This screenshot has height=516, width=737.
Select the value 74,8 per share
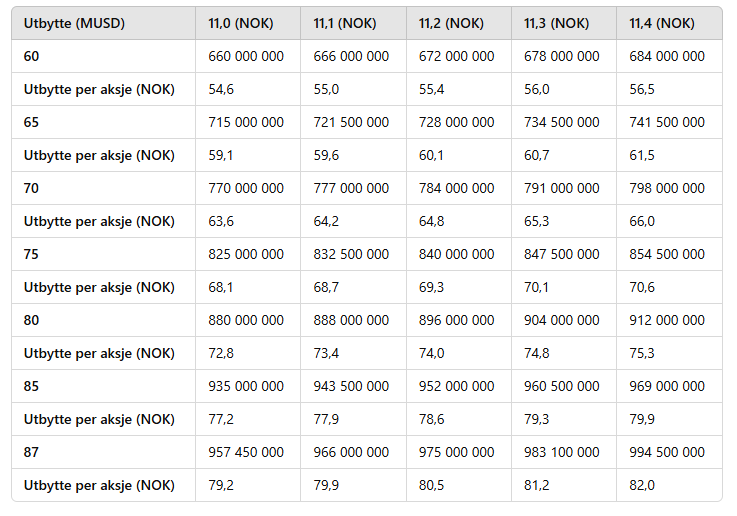536,353
